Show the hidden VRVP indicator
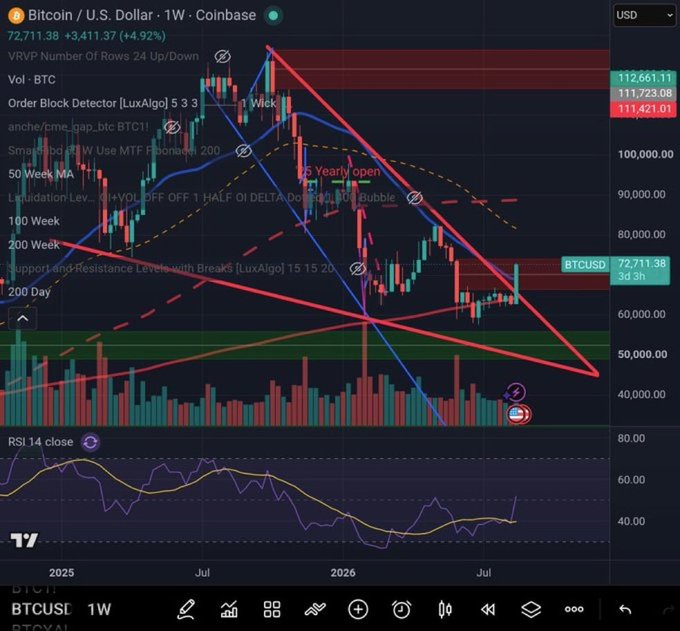The height and width of the screenshot is (631, 680). (222, 56)
